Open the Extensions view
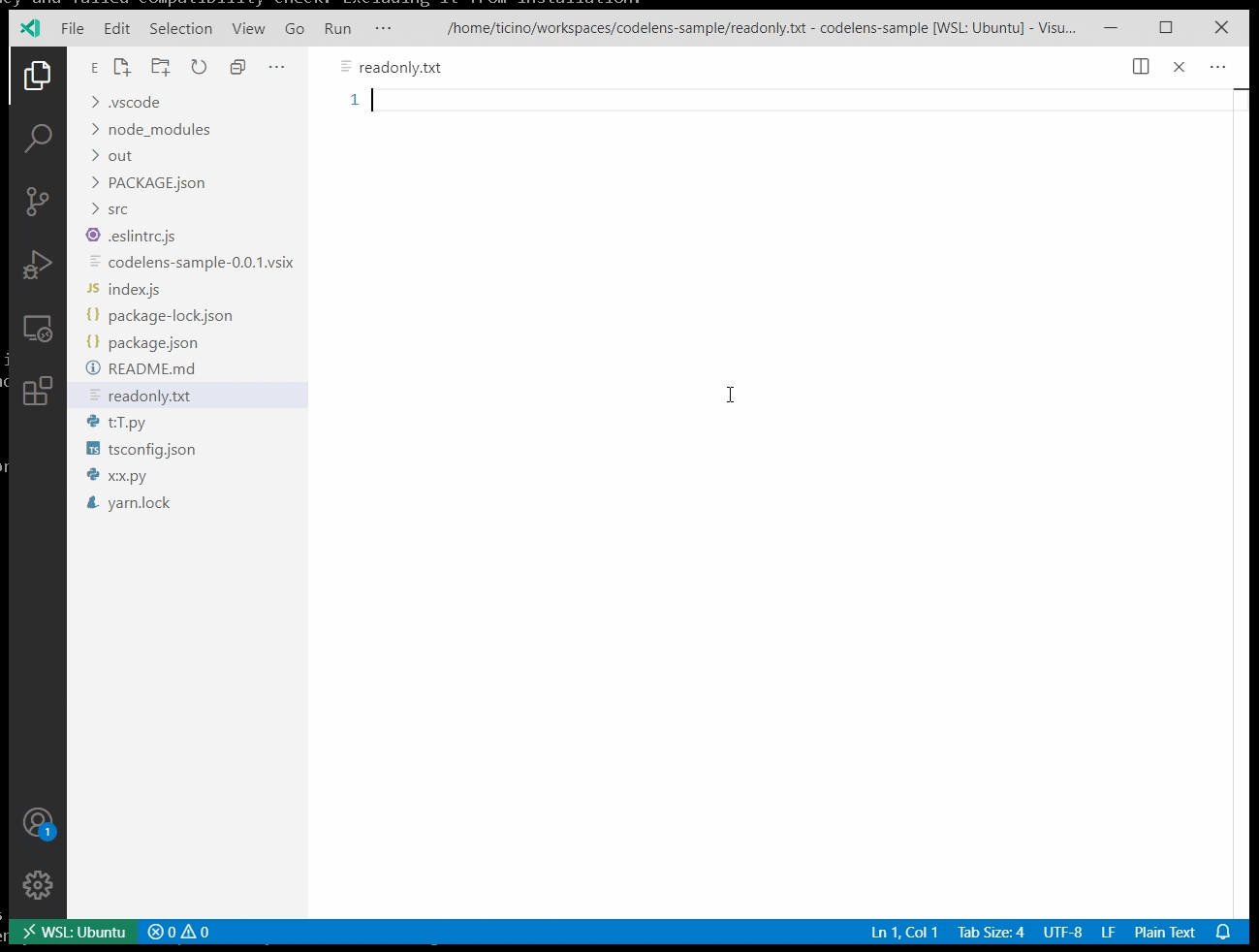This screenshot has height=952, width=1259. [37, 392]
